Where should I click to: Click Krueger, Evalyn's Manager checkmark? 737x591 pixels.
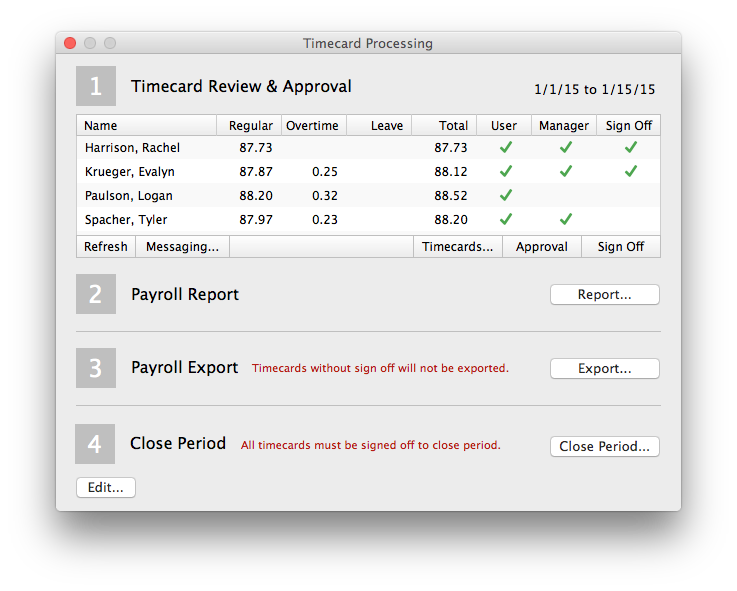click(566, 171)
